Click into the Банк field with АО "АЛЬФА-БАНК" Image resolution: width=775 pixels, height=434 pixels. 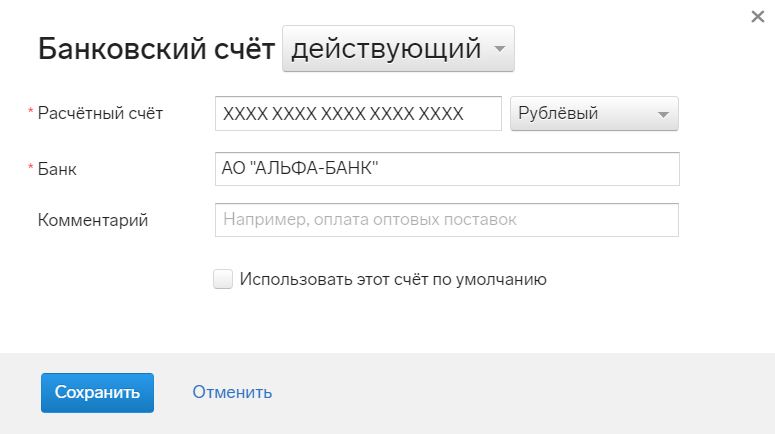point(447,169)
